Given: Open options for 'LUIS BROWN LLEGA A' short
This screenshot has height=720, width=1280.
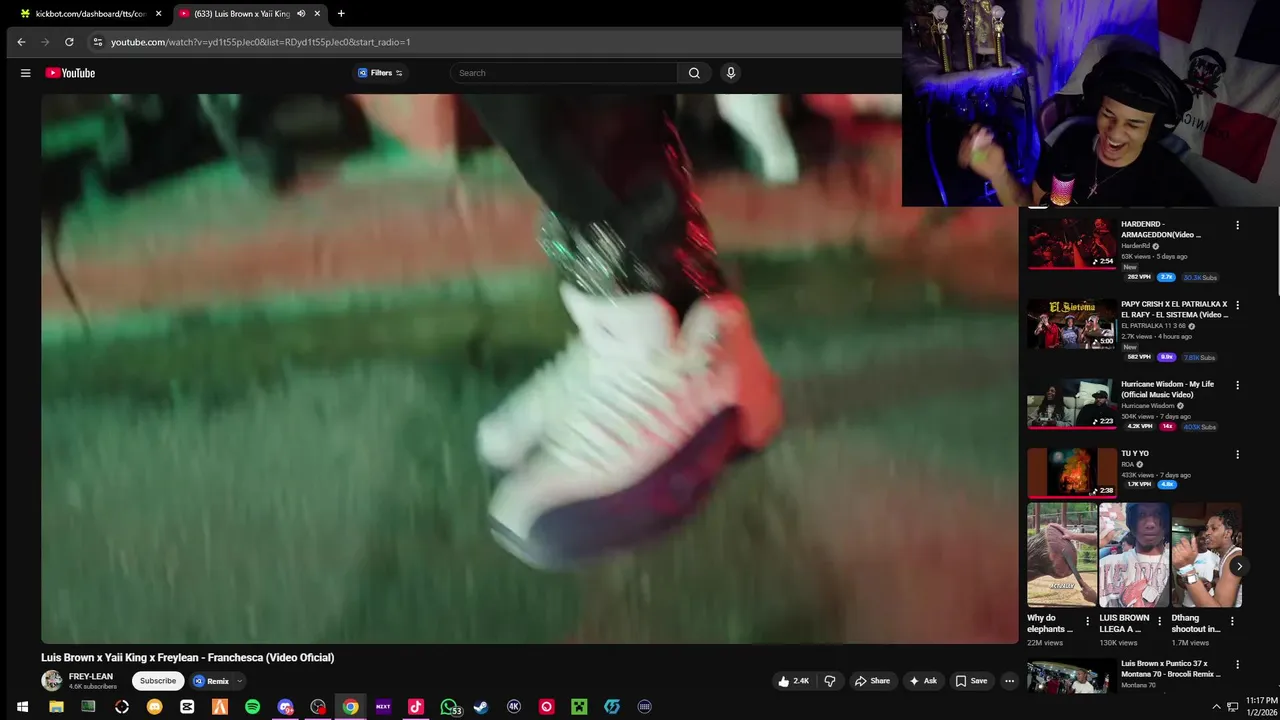Looking at the screenshot, I should pyautogui.click(x=1160, y=621).
